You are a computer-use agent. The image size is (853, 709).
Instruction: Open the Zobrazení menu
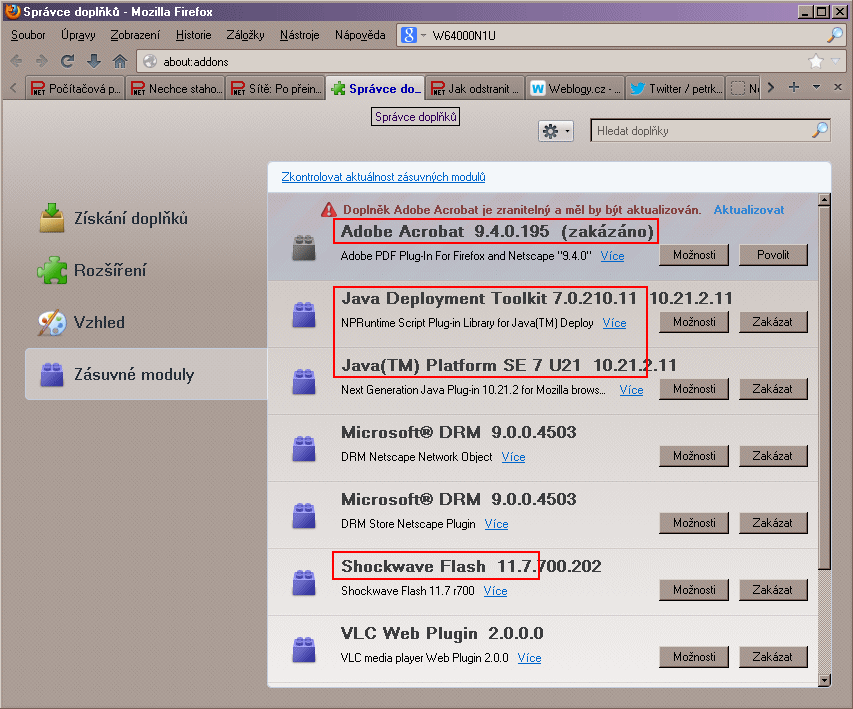135,35
